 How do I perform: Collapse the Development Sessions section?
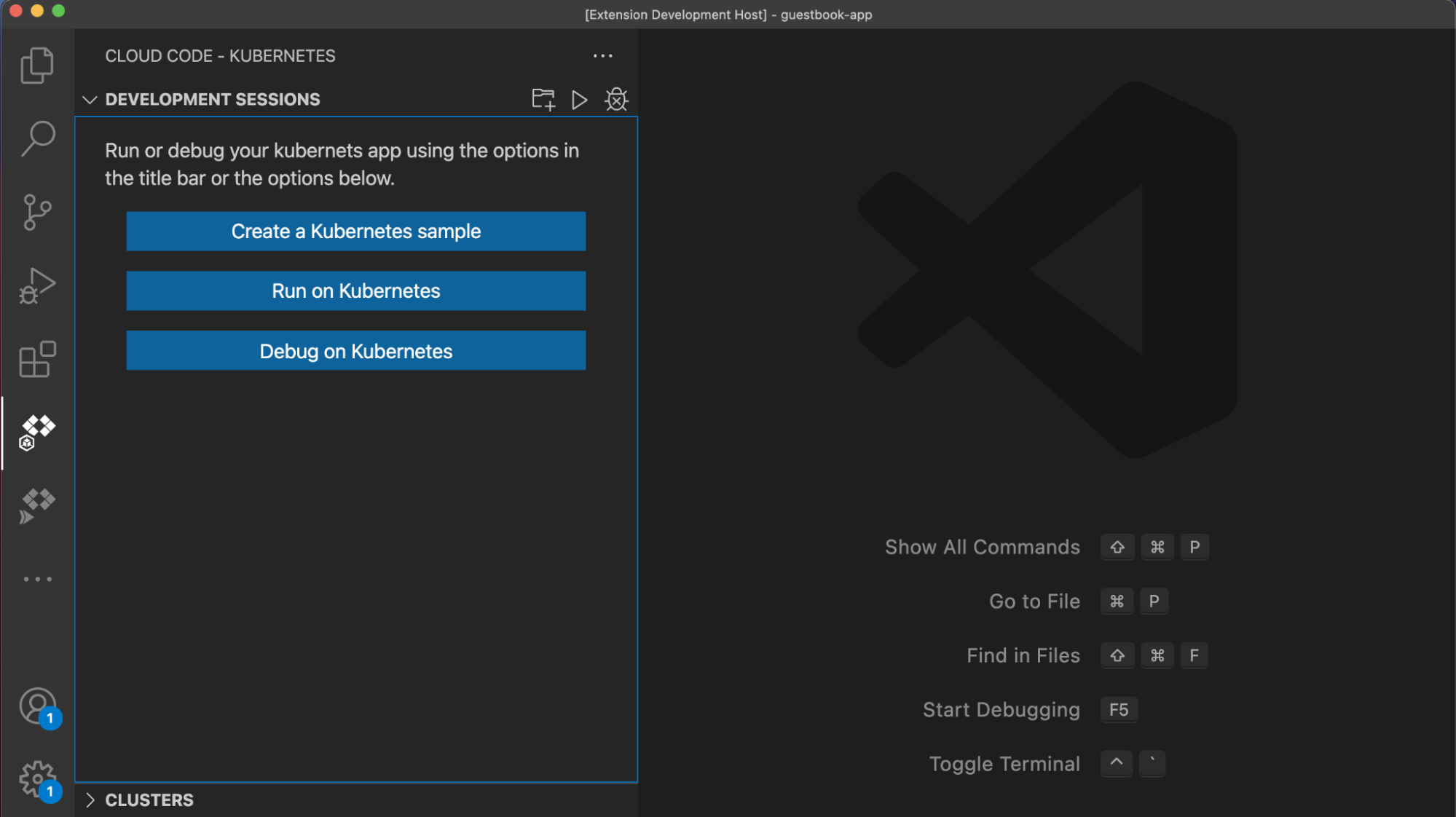click(90, 100)
